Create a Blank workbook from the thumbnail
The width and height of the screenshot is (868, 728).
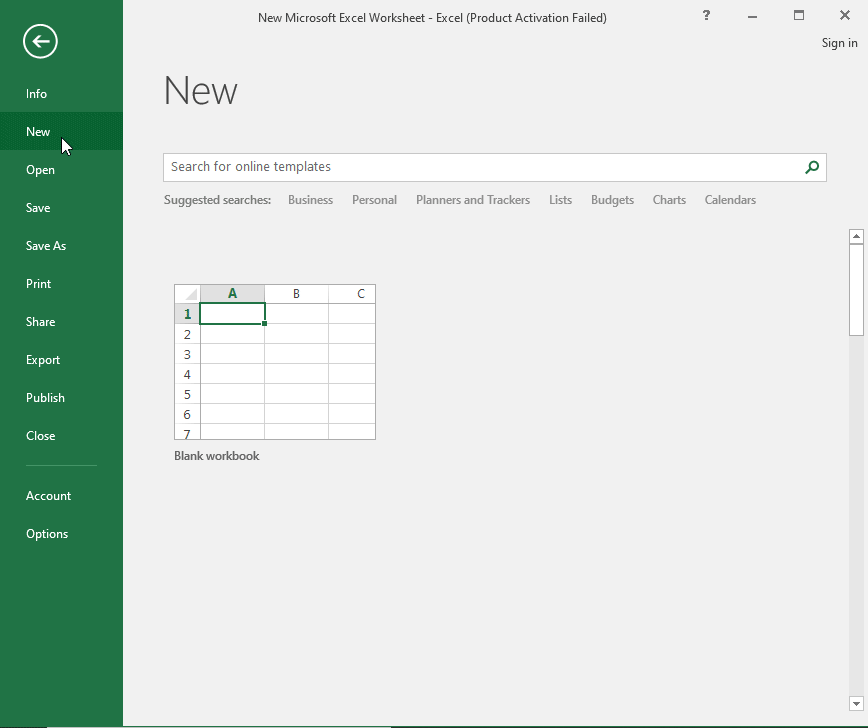coord(275,362)
